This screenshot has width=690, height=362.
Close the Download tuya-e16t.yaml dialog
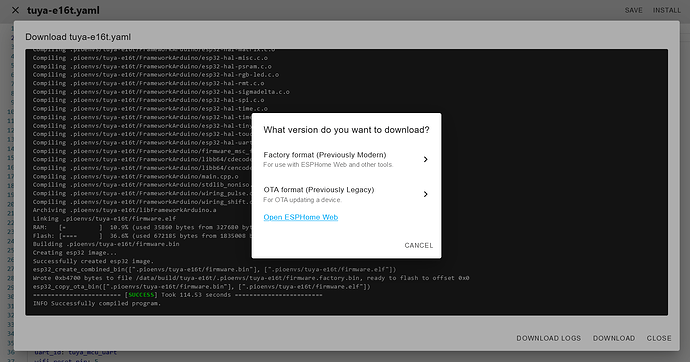point(659,338)
